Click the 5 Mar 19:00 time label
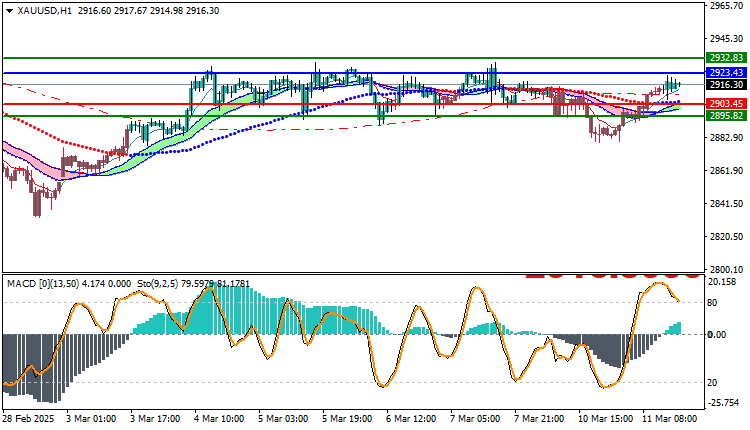750x430 pixels. pyautogui.click(x=347, y=419)
